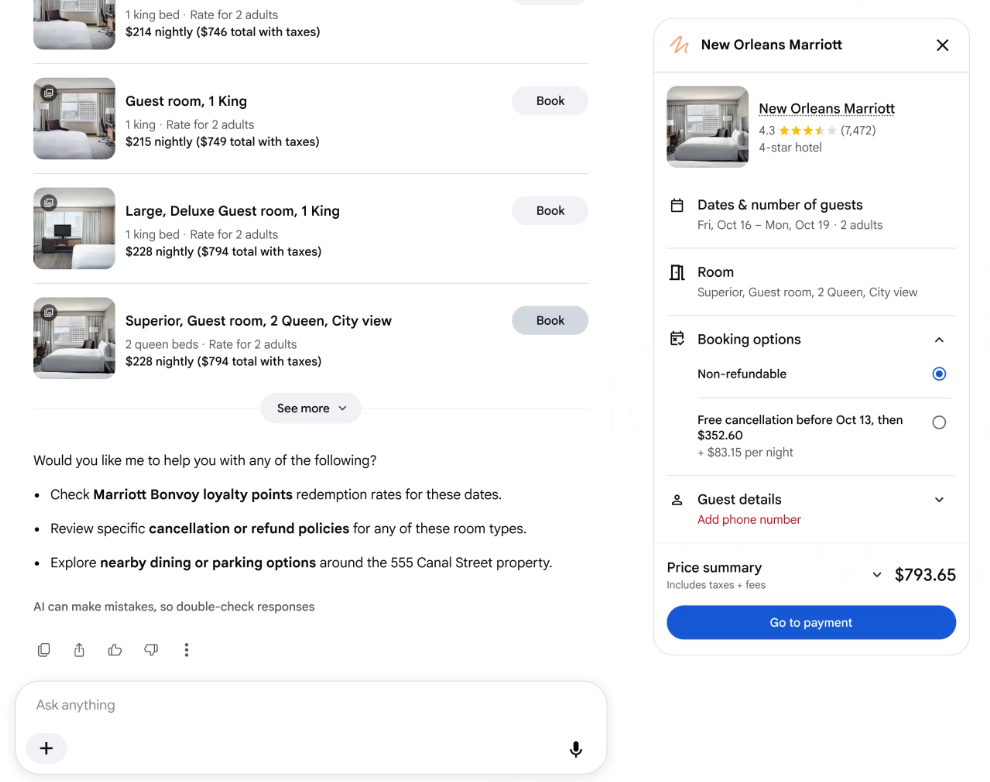Click the calendar icon beside Dates & number of guests

tap(677, 205)
